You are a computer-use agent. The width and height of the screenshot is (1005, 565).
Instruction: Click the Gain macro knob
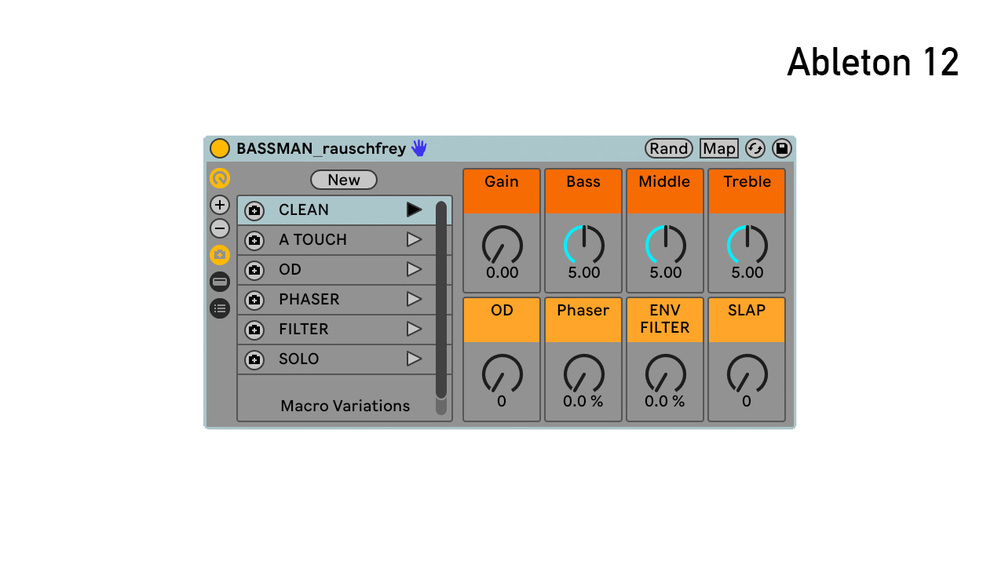[502, 245]
